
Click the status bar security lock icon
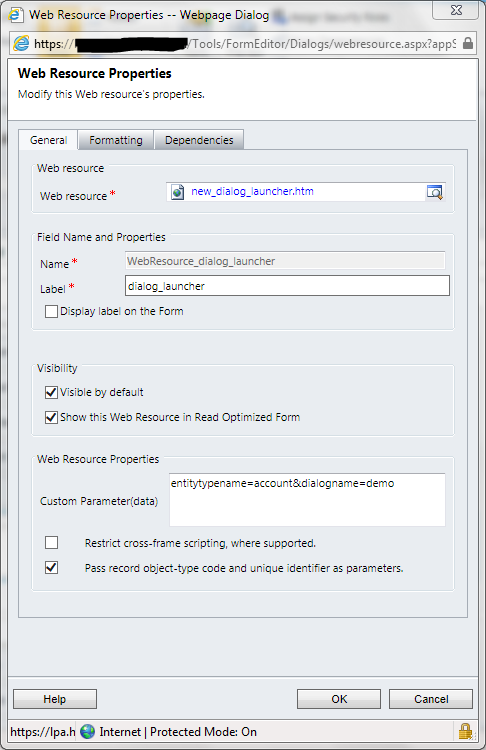(465, 731)
